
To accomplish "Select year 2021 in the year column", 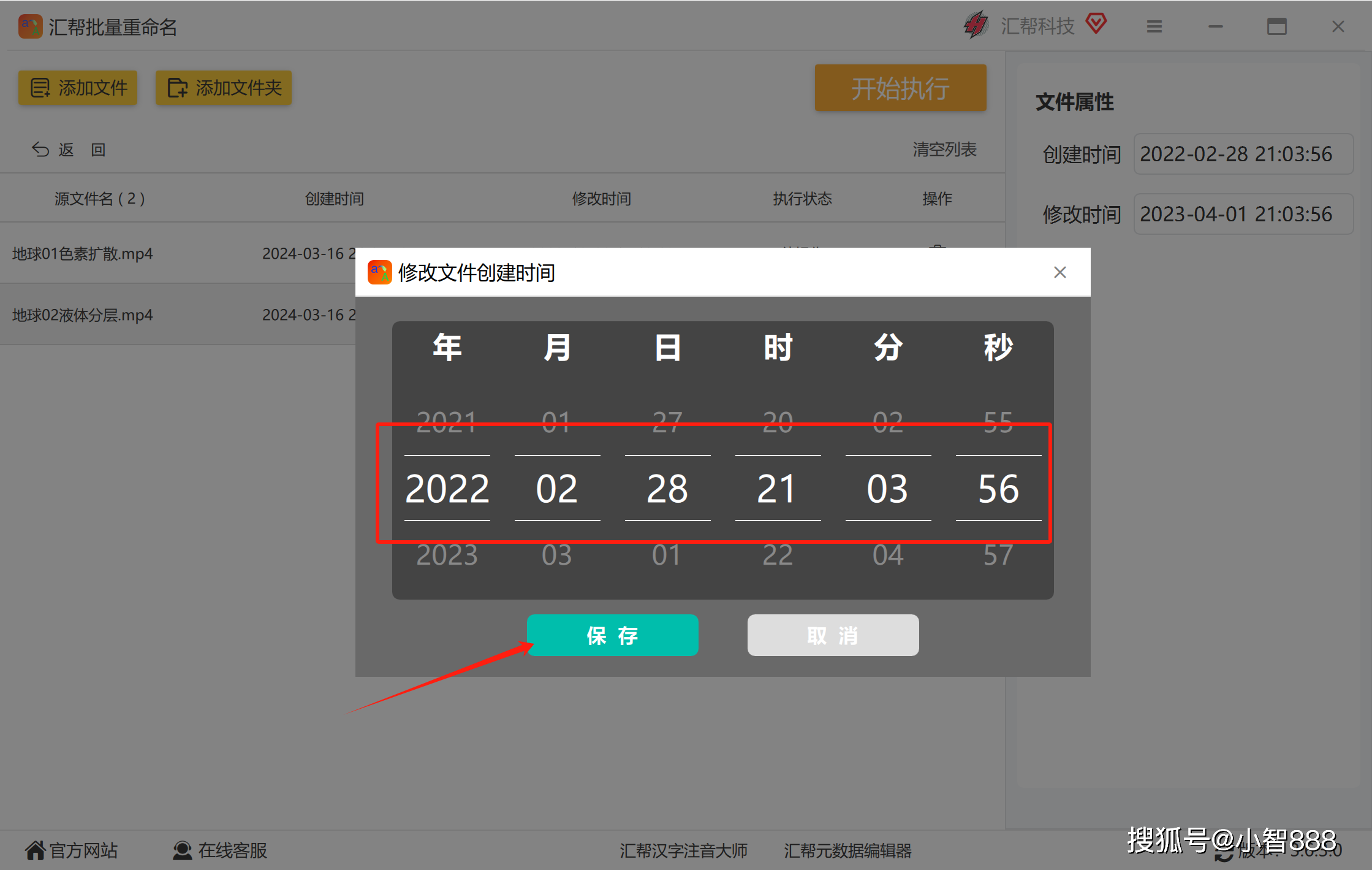I will (447, 422).
